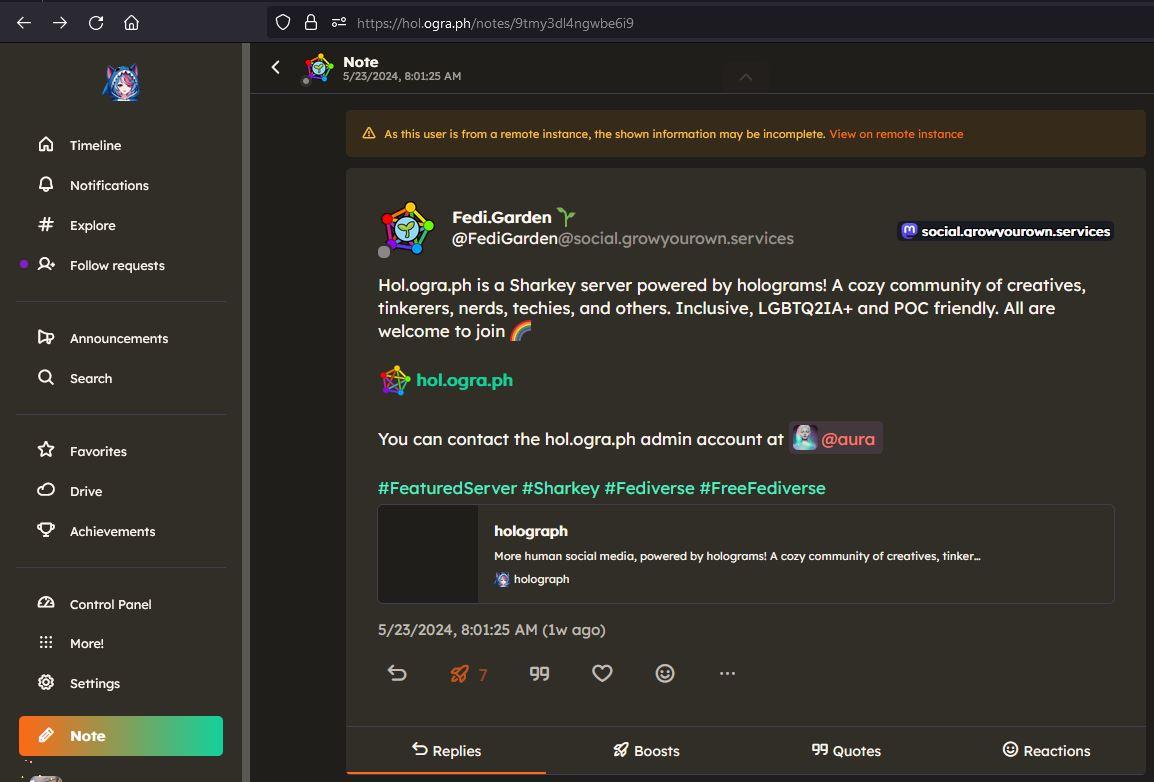1154x782 pixels.
Task: Click the warning triangle icon in the banner
Action: pos(369,133)
